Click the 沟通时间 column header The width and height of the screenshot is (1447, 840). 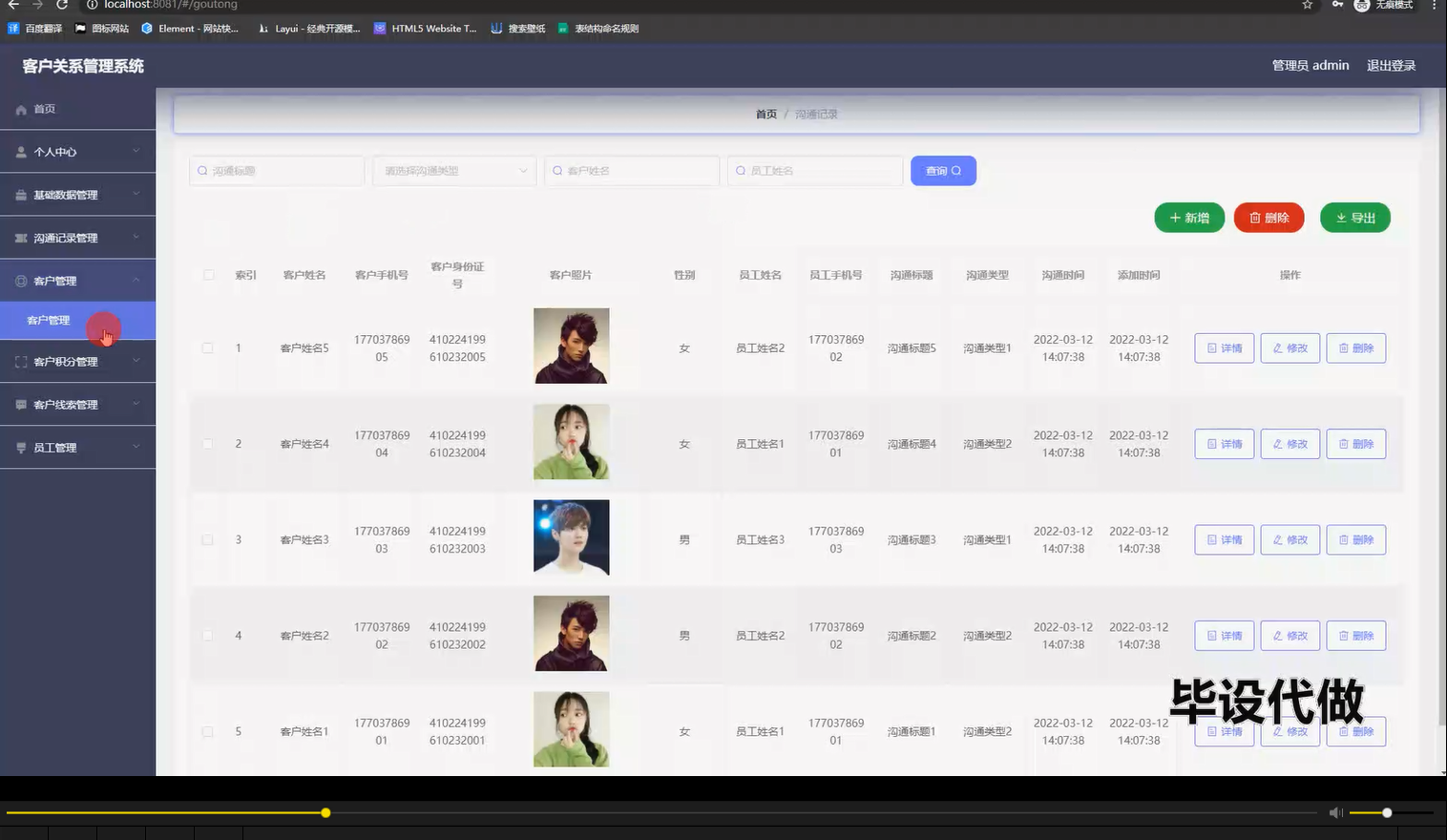[x=1063, y=275]
